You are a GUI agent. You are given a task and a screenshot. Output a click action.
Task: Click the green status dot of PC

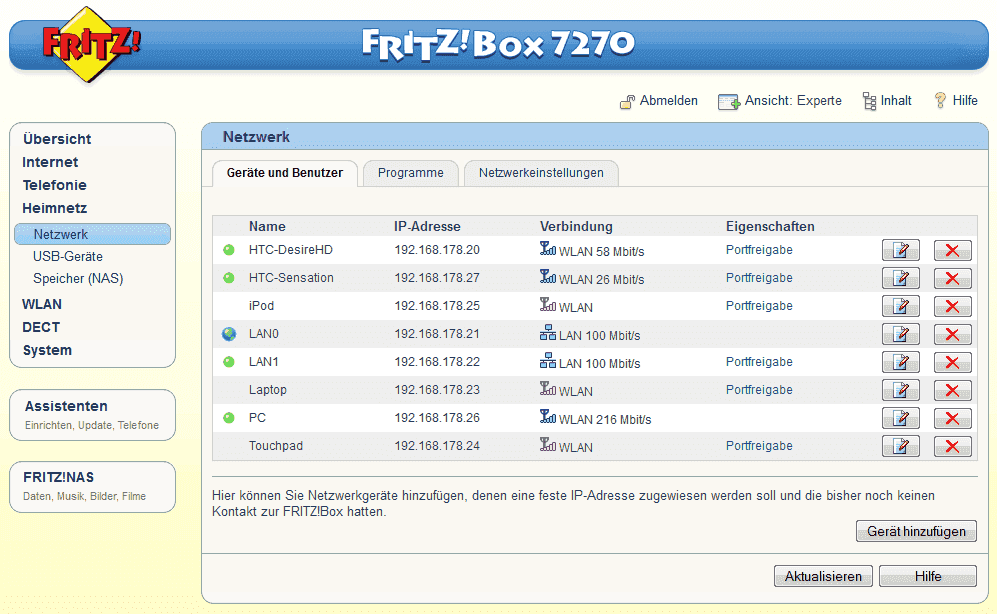(229, 418)
